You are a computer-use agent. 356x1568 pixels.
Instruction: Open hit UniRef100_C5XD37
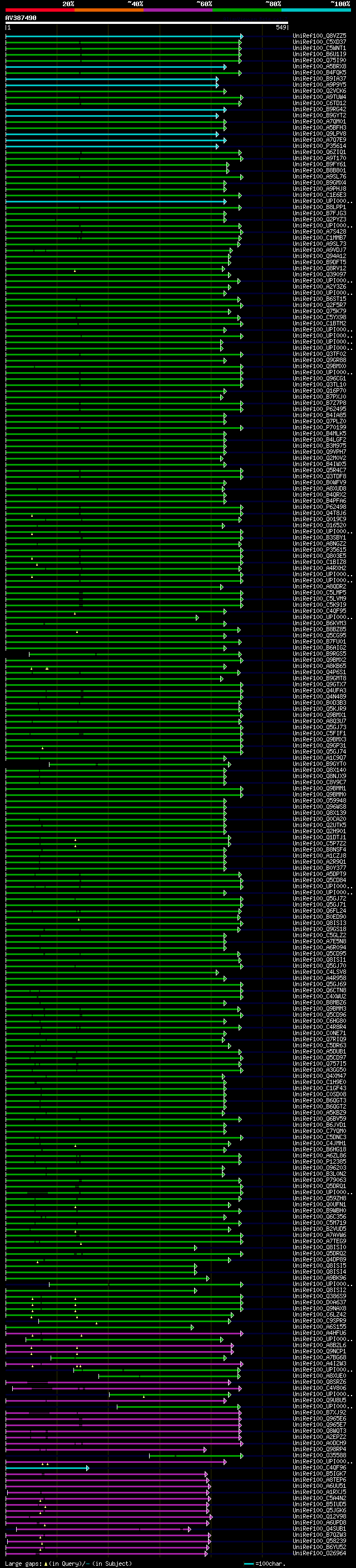(319, 42)
